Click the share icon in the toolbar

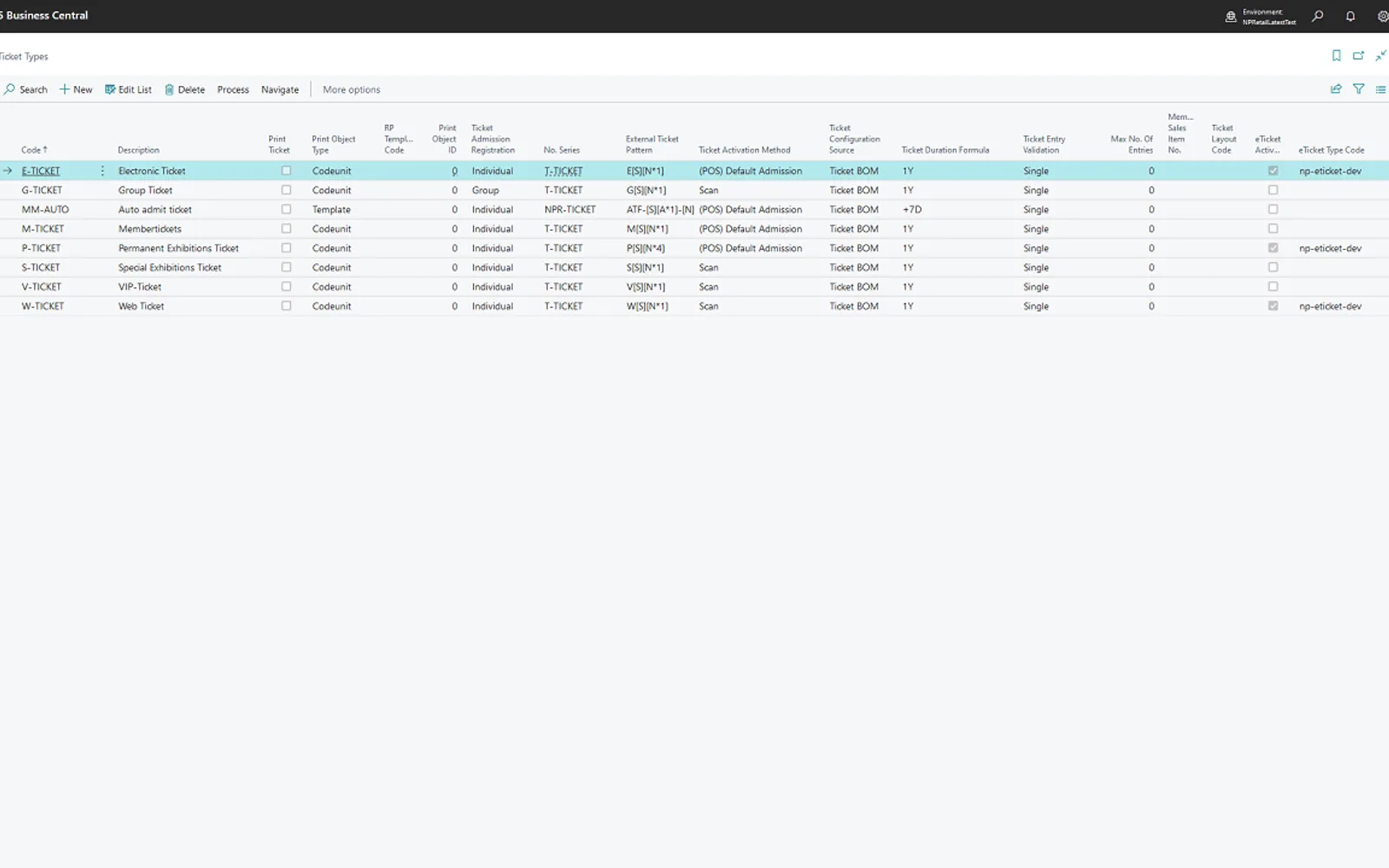(1336, 89)
